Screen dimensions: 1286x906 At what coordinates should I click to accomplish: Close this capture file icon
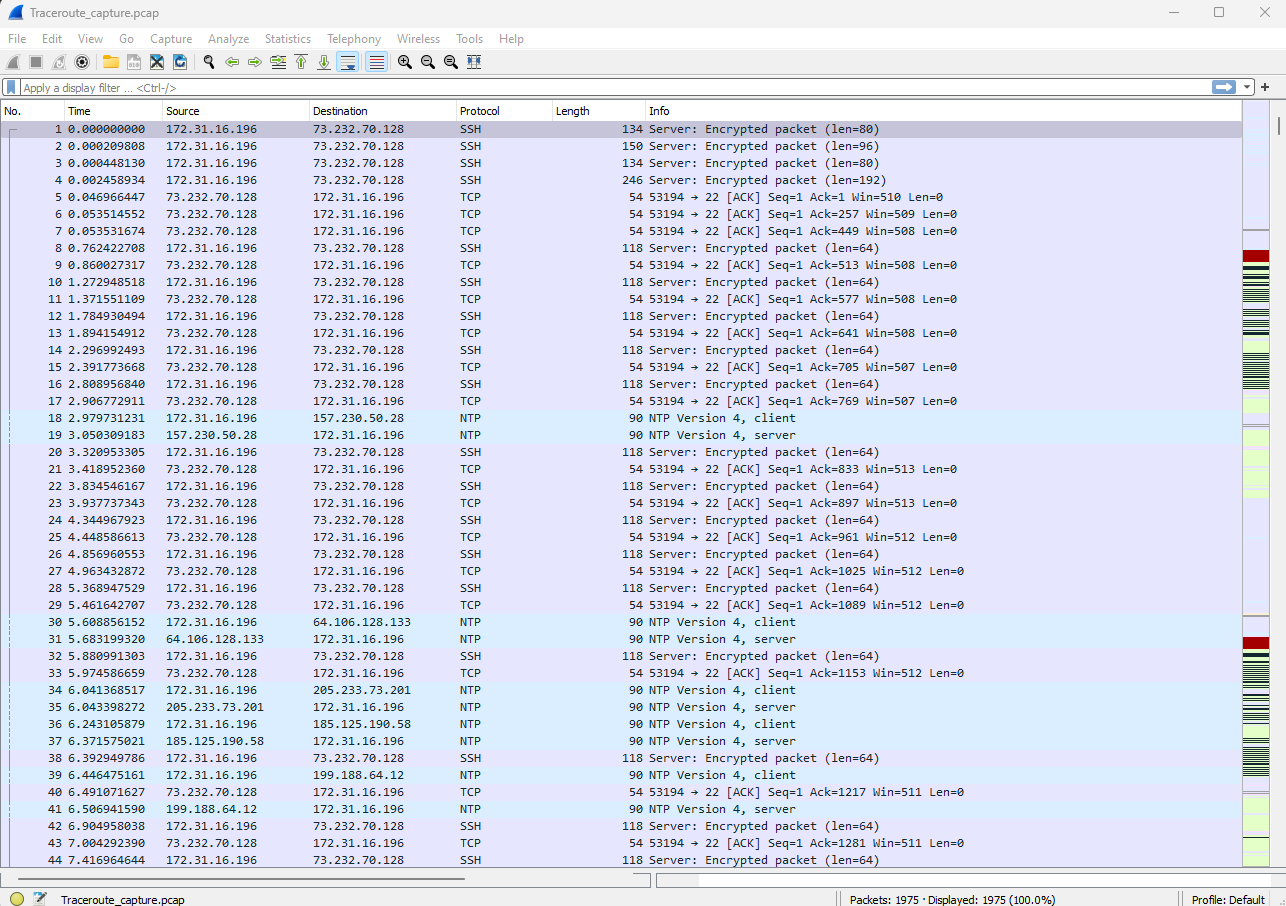[x=157, y=62]
